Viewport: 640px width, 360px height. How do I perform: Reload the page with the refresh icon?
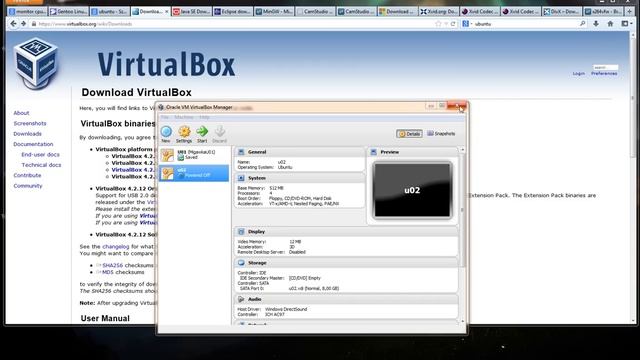tap(453, 24)
